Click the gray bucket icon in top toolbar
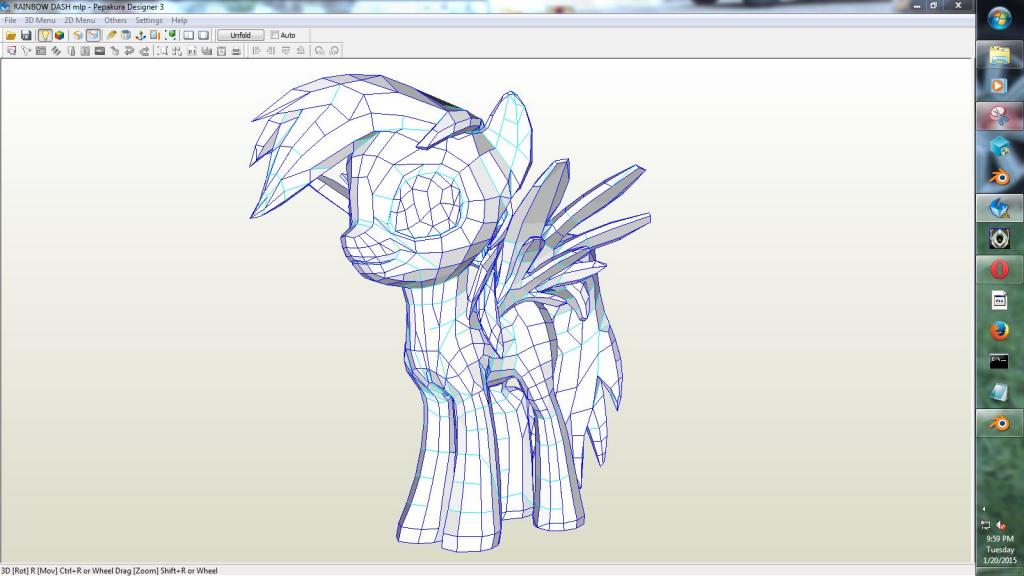 click(125, 35)
